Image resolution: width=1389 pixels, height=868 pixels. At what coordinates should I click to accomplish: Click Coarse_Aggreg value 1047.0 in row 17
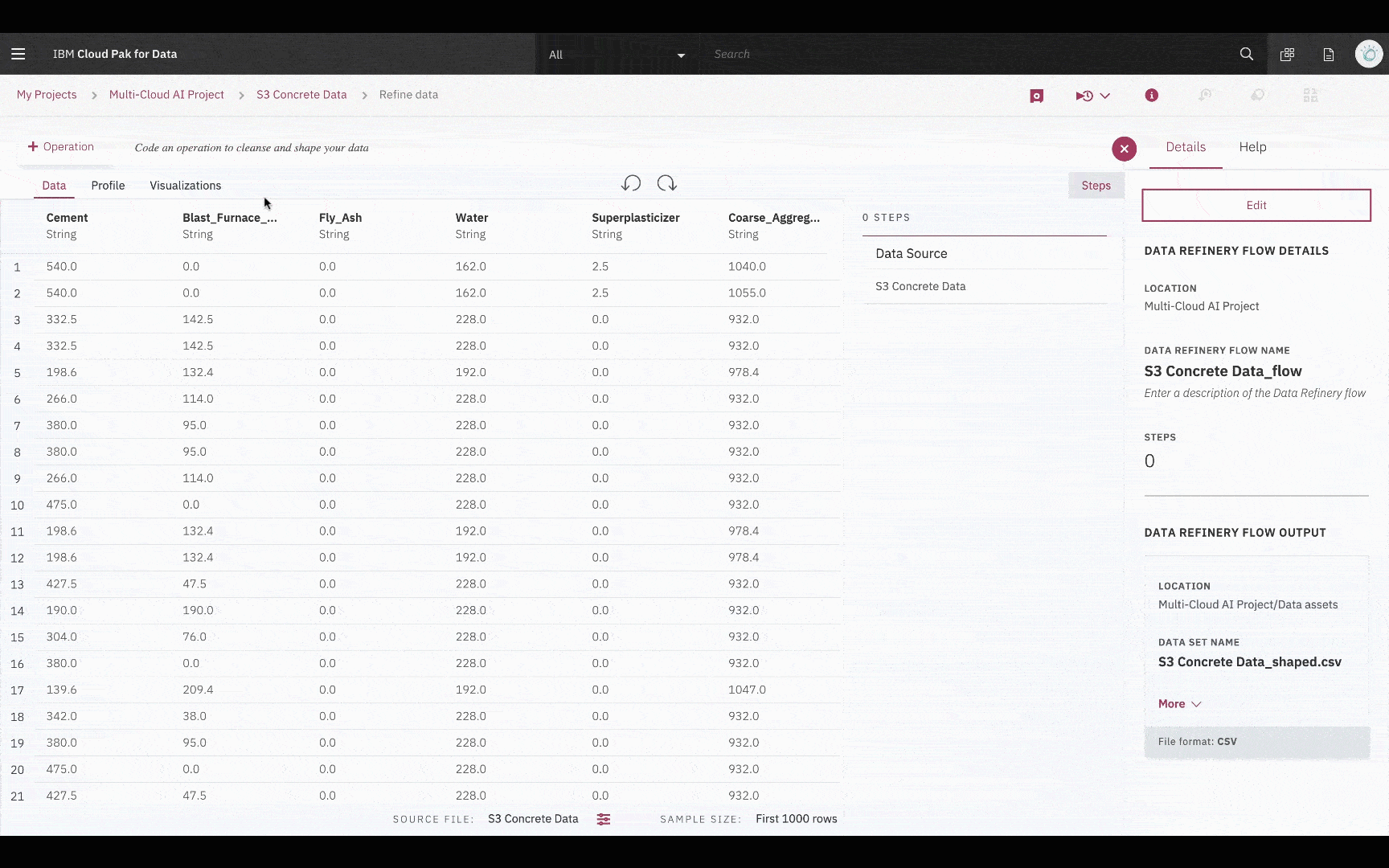pyautogui.click(x=747, y=690)
